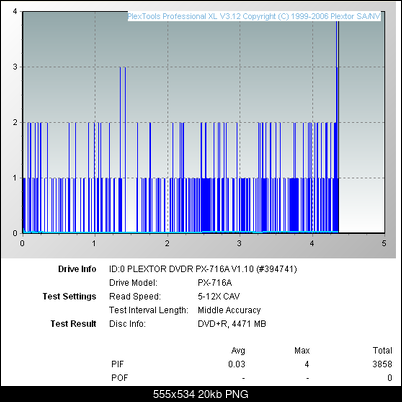This screenshot has height=402, width=402.
Task: Click the PIF max value 4
Action: click(307, 364)
